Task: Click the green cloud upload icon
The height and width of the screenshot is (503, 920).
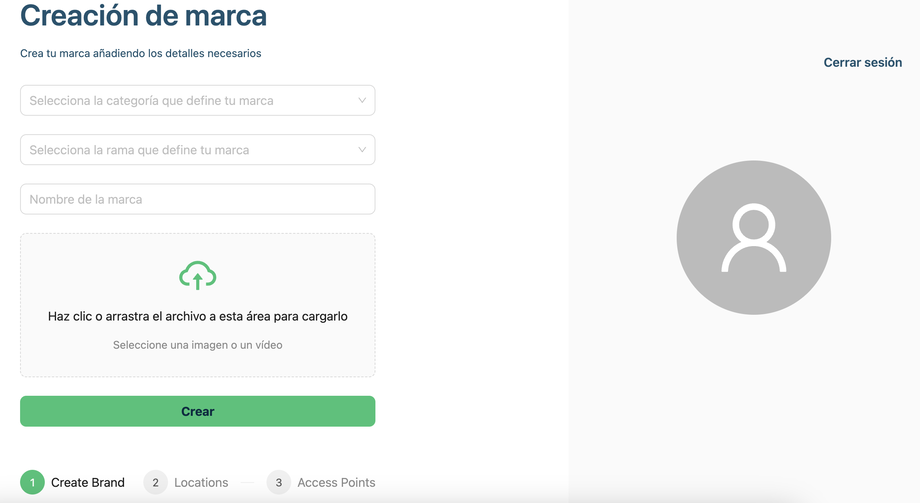Action: pos(198,275)
